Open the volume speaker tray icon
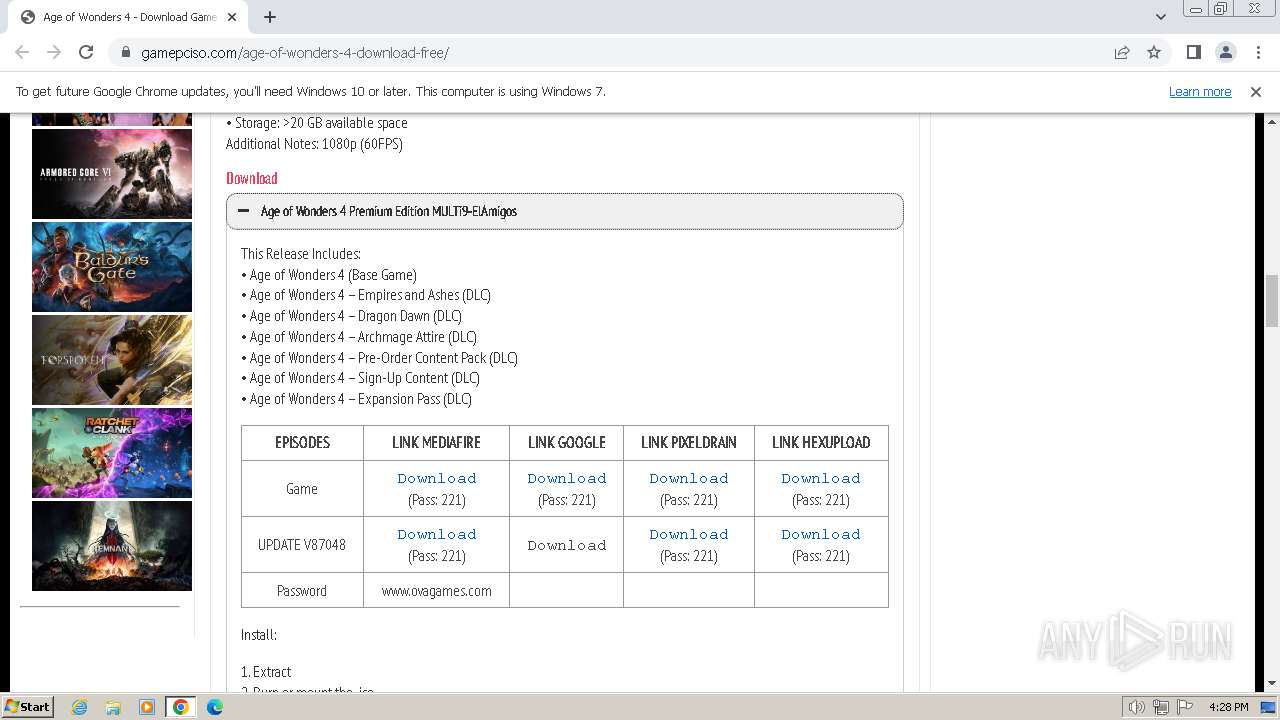 point(1137,707)
